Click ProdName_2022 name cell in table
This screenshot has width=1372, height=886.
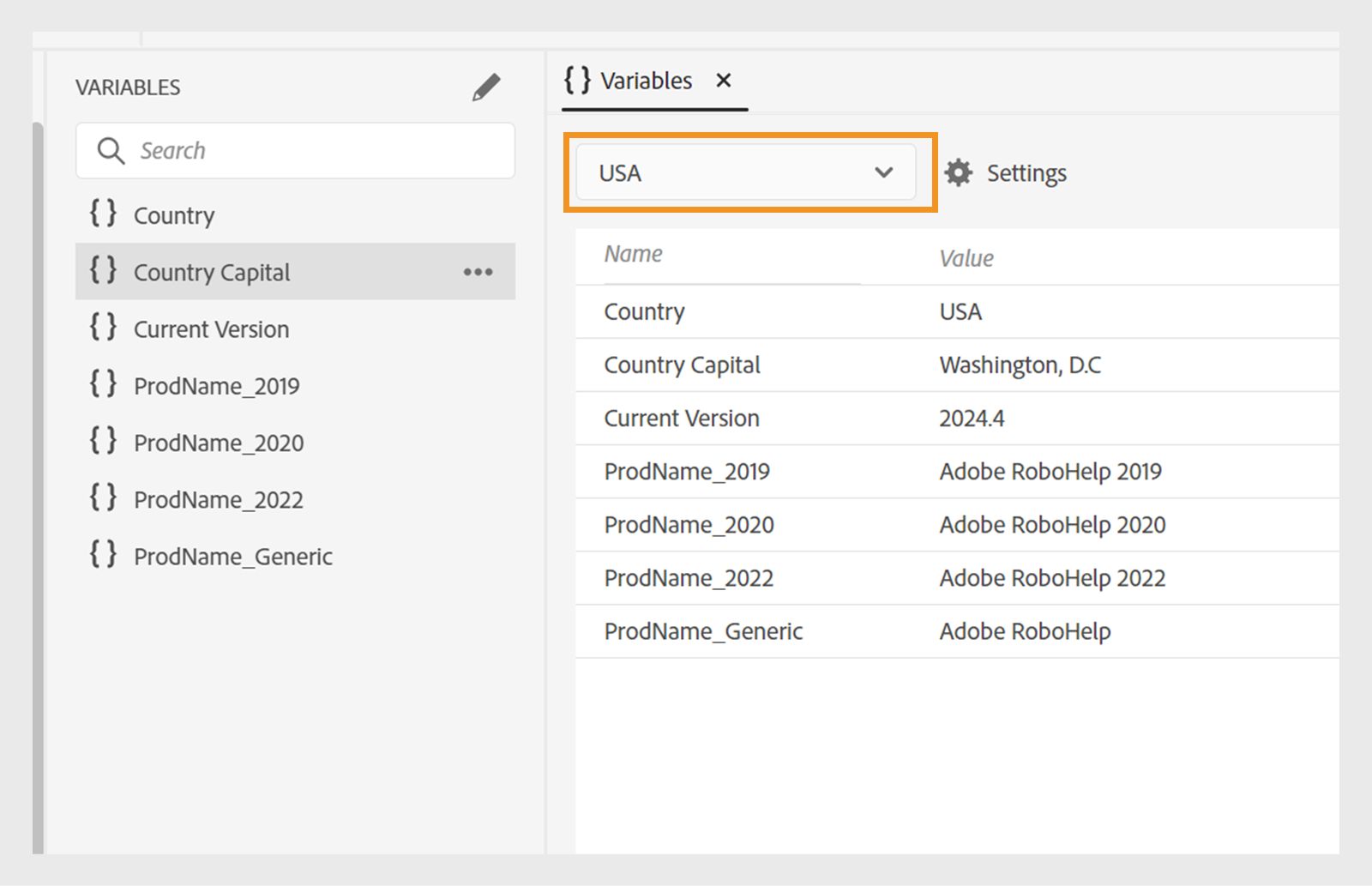689,578
